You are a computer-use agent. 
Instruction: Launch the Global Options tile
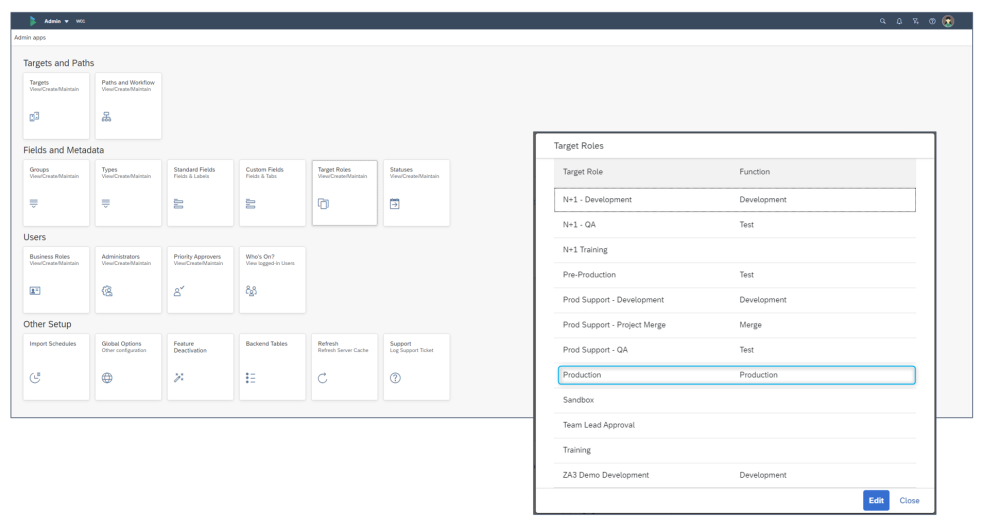point(128,366)
